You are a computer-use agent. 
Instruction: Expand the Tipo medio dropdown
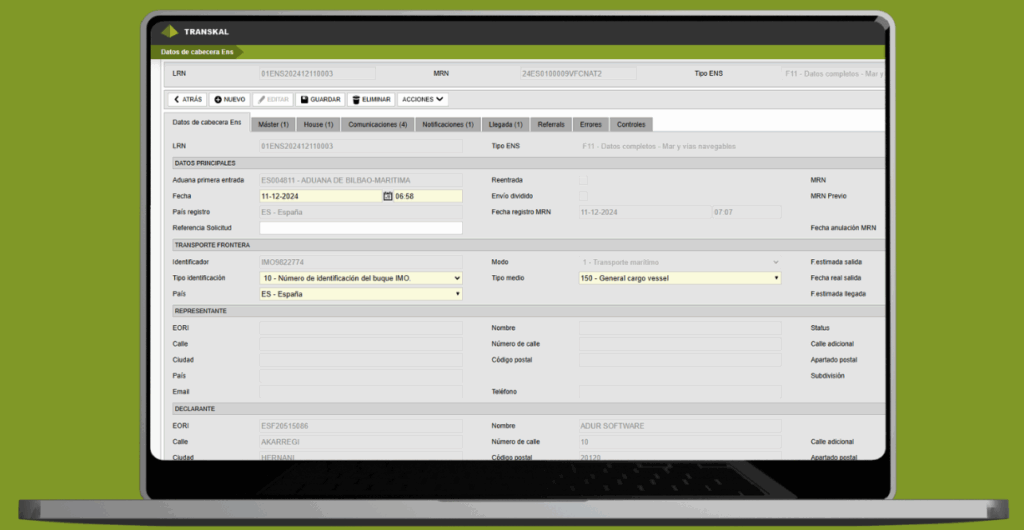point(680,278)
